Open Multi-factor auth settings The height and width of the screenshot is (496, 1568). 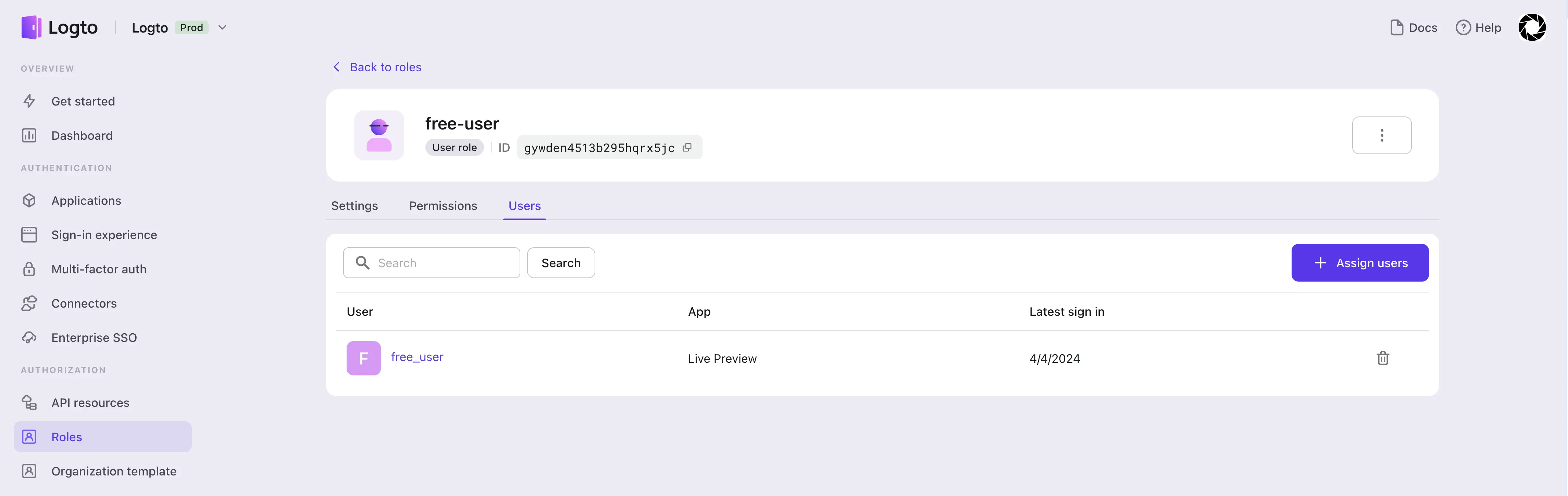[x=98, y=269]
